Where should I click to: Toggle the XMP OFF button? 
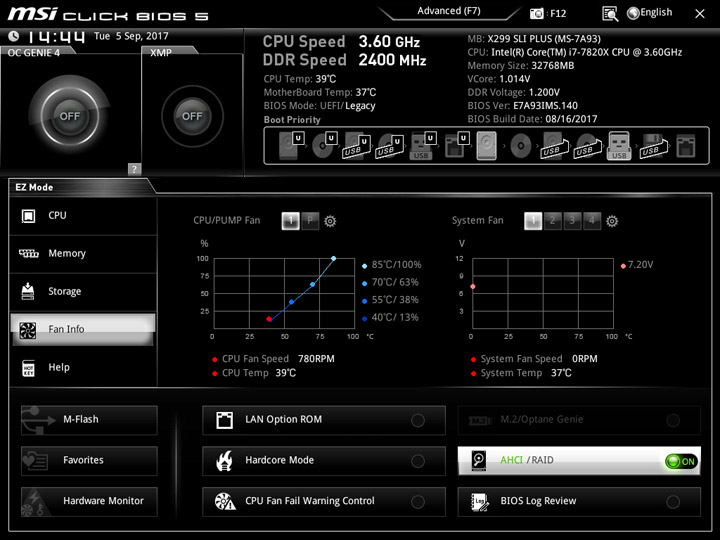[192, 116]
